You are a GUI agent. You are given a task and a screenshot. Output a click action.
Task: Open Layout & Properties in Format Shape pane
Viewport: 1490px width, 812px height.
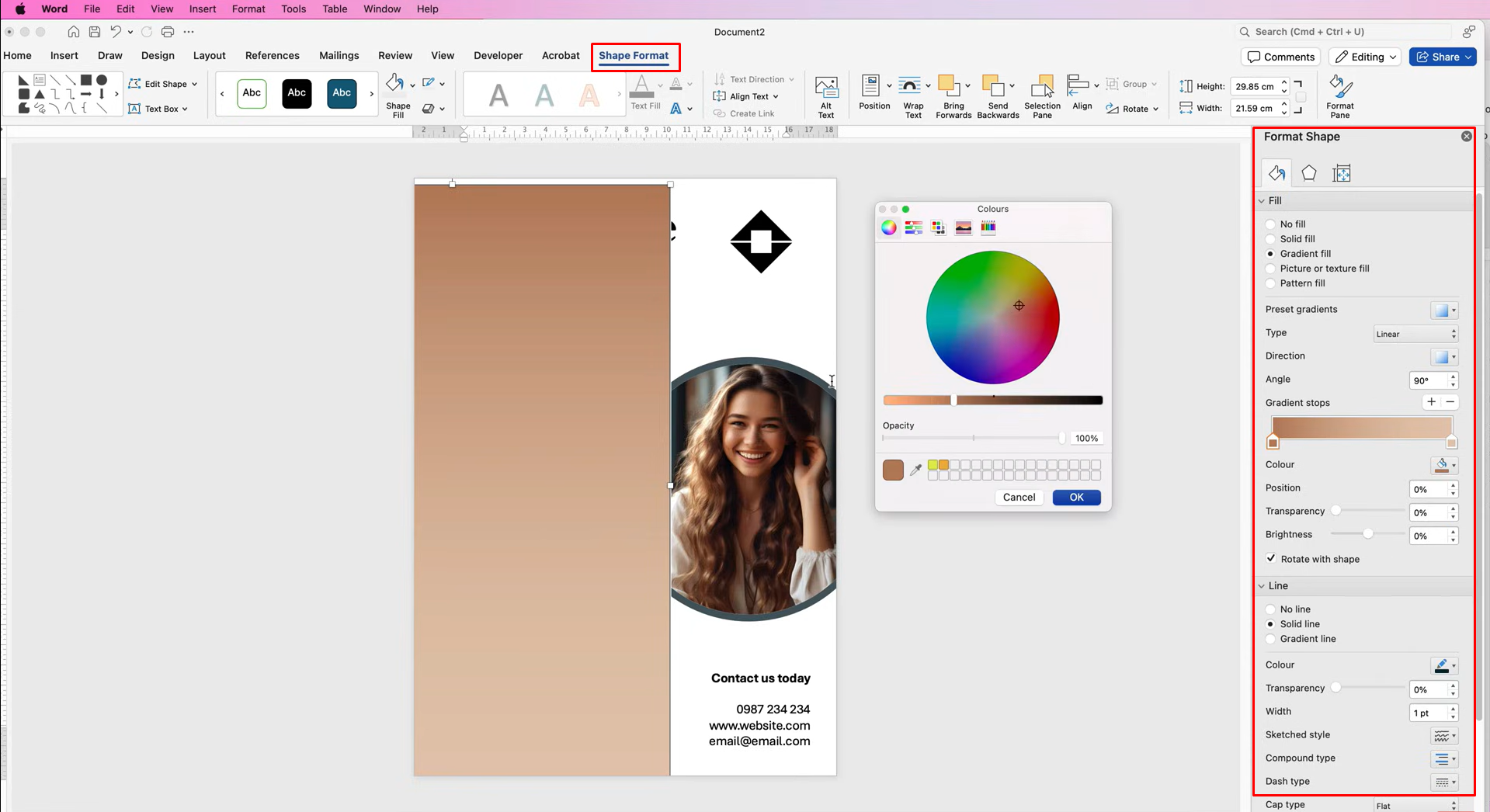point(1342,172)
